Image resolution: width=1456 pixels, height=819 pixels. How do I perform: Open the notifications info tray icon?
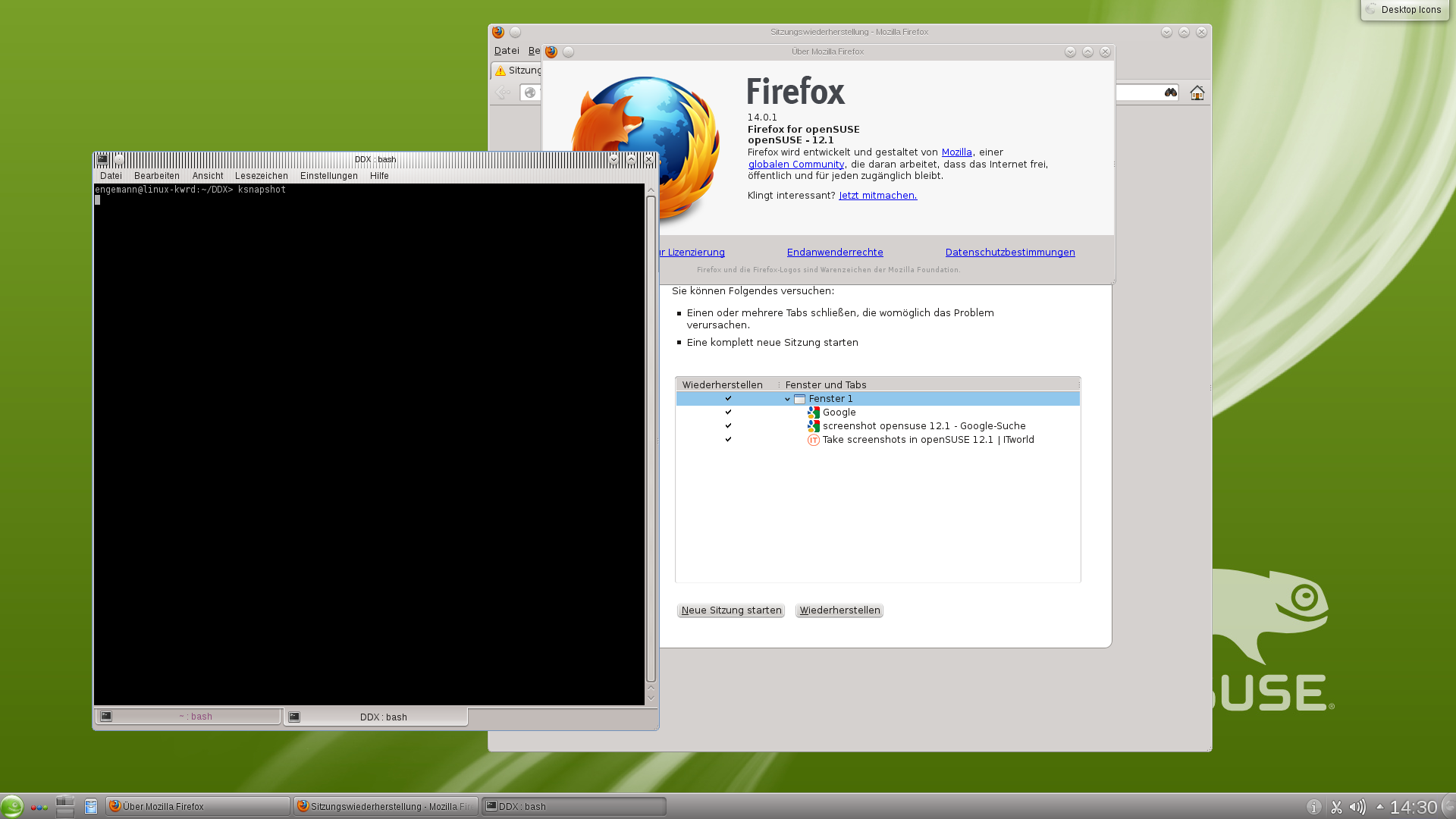pos(1314,807)
